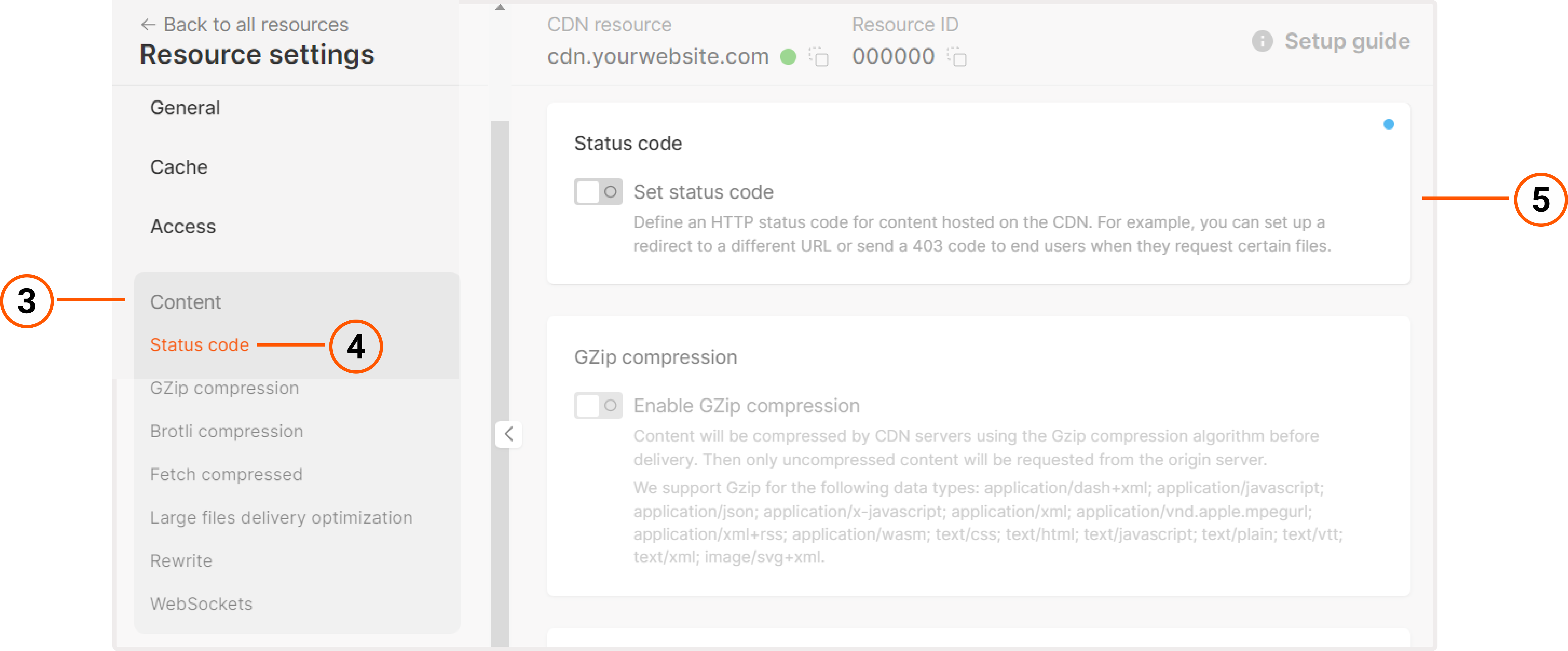The image size is (1568, 651).
Task: Click the scrollbar up-arrow above the settings panel
Action: (500, 7)
